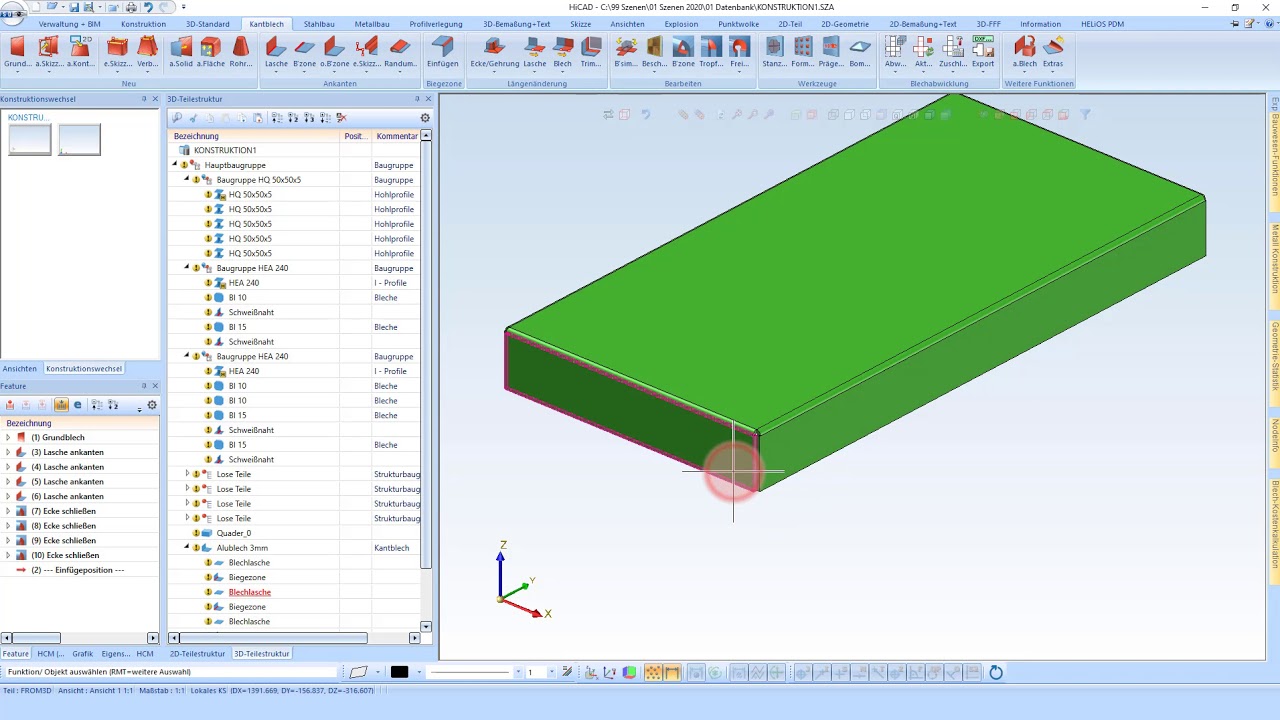Click the Save icon in quick access toolbar
This screenshot has height=720, width=1280.
74,7
